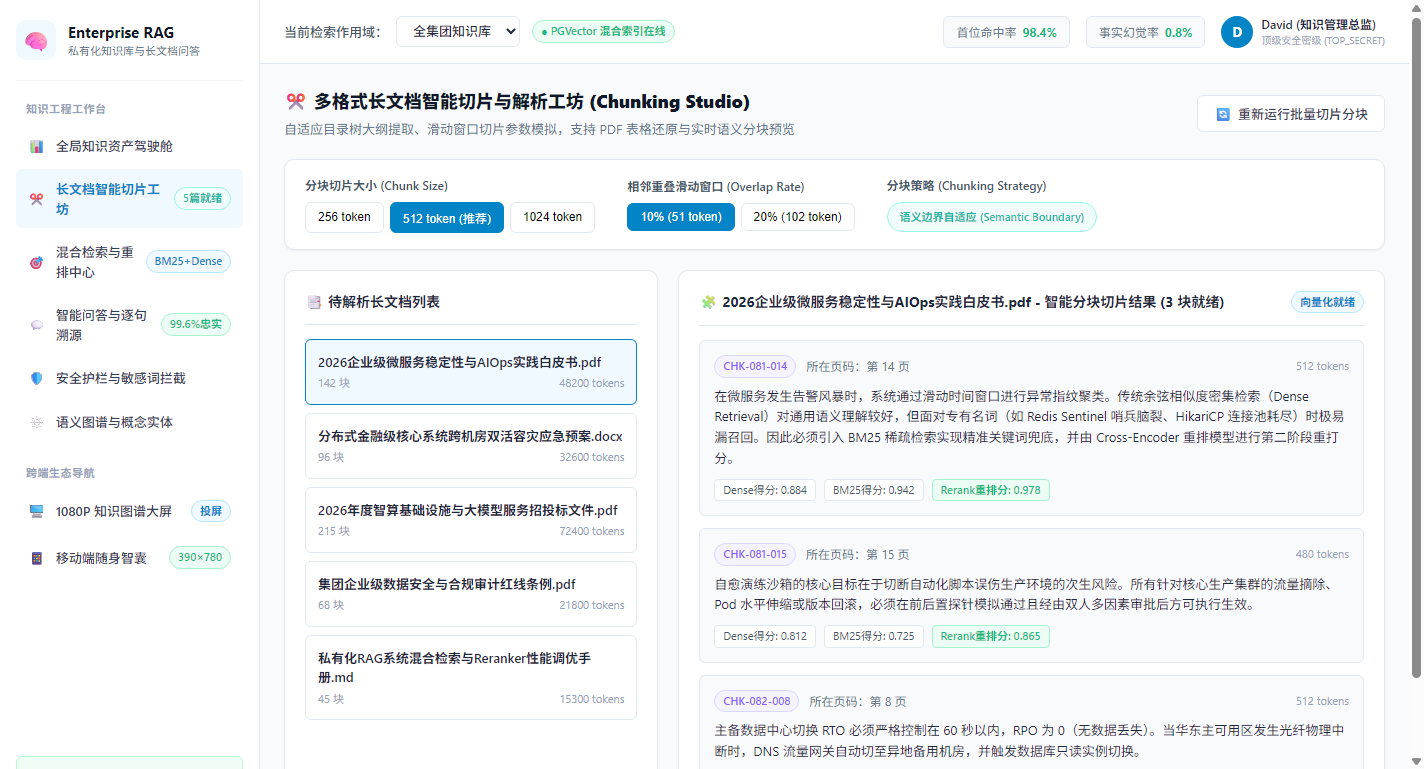Click the PGVector 混合索引在线 status badge
The width and height of the screenshot is (1424, 769).
pyautogui.click(x=604, y=32)
